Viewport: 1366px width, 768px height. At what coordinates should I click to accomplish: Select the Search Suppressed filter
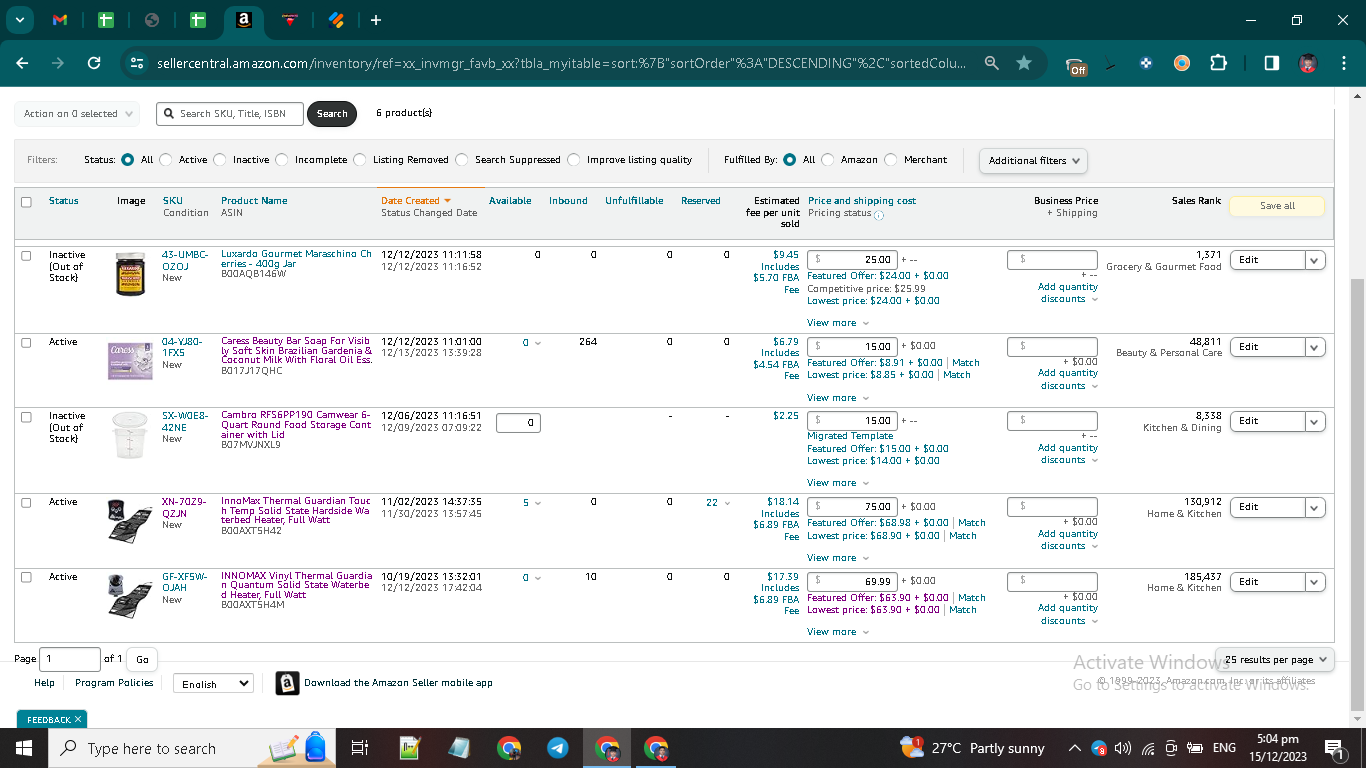tap(462, 160)
